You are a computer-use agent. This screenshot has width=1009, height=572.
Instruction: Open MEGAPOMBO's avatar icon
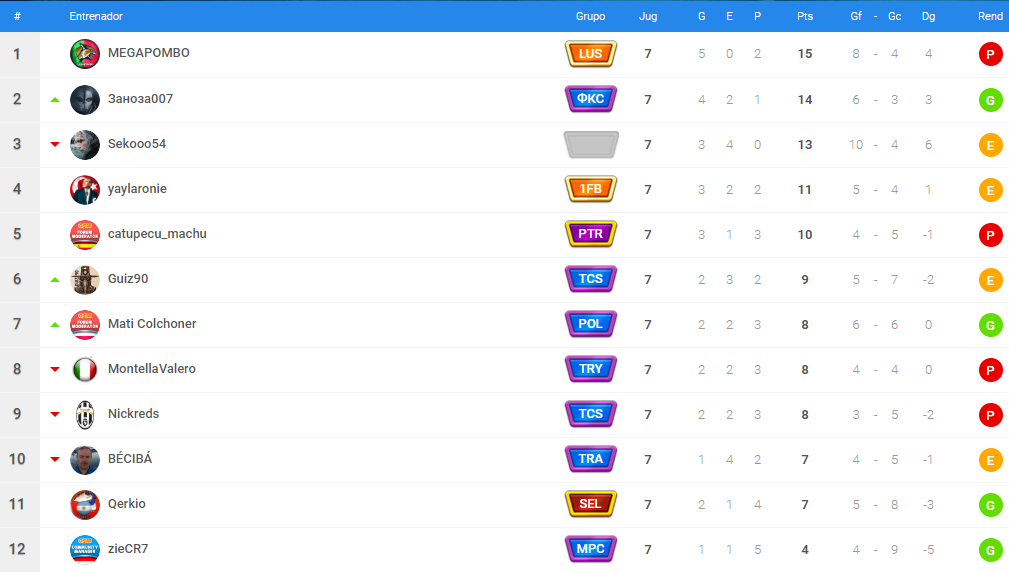pyautogui.click(x=85, y=54)
